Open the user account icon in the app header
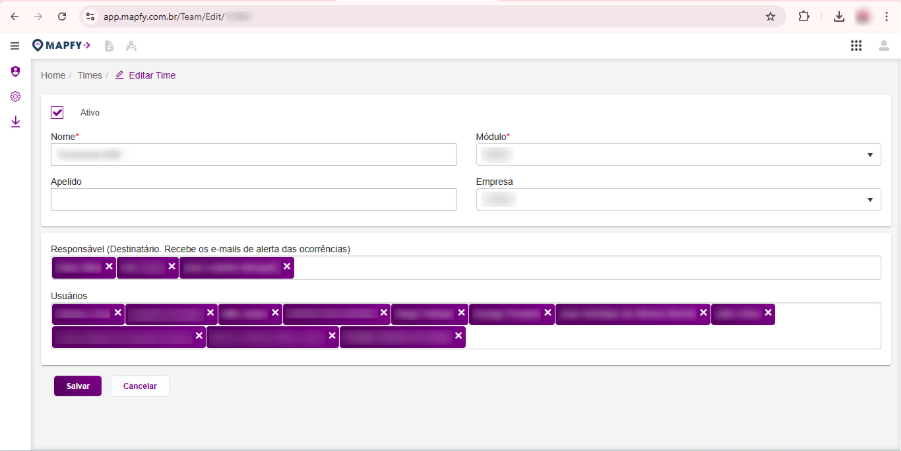This screenshot has height=451, width=901. coord(884,46)
